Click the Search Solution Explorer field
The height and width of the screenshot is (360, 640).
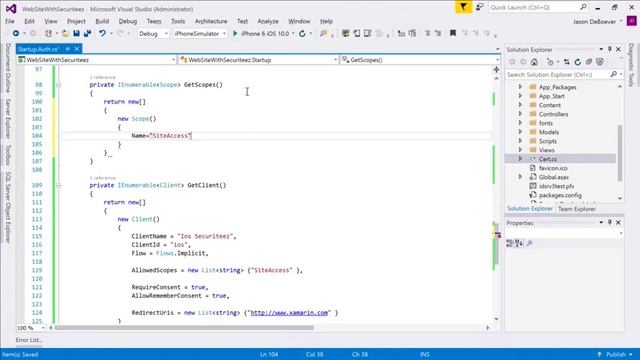(x=558, y=75)
